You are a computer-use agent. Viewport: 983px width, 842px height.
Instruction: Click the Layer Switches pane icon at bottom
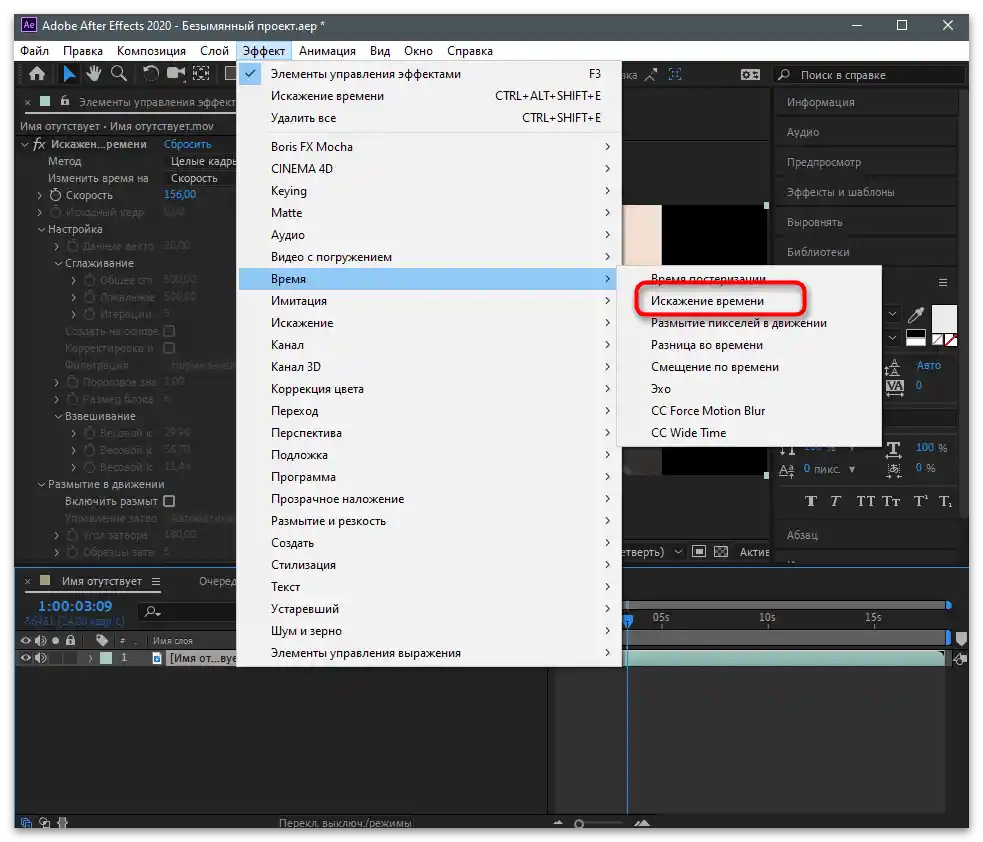[26, 823]
